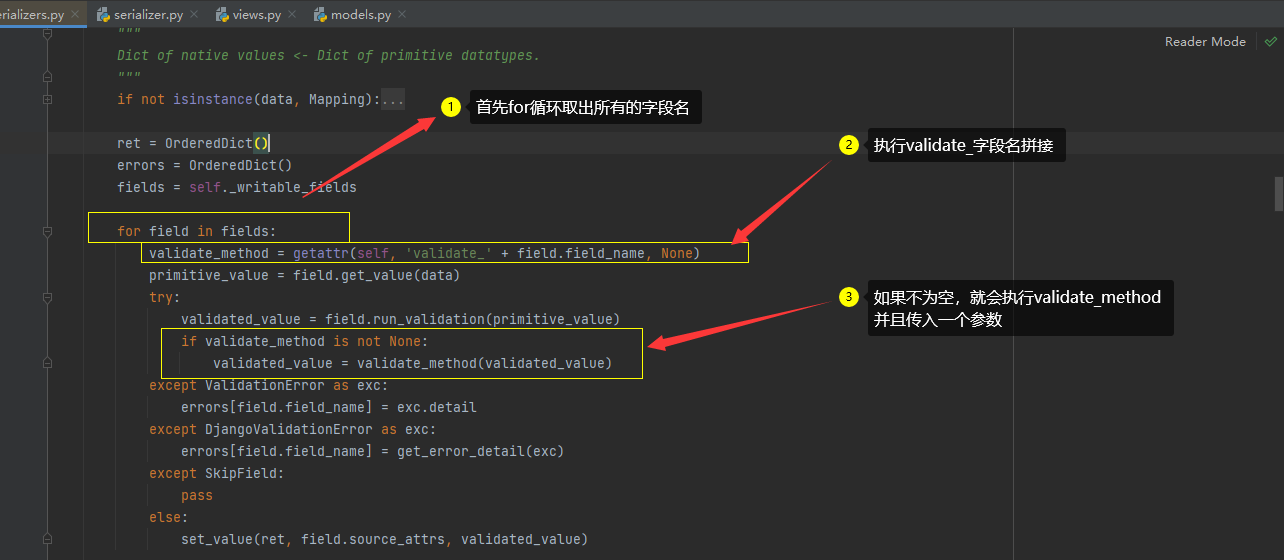This screenshot has width=1284, height=560.
Task: Click the 'except SkipField:' line
Action: (216, 473)
